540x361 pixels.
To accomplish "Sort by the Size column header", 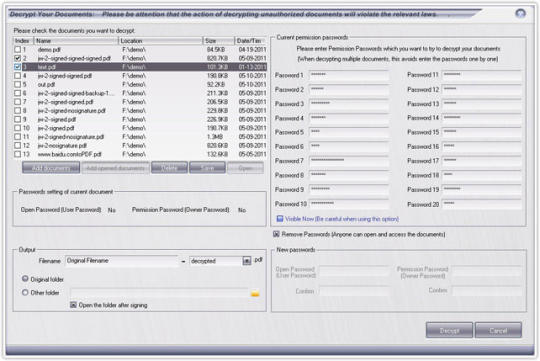I will tap(219, 41).
